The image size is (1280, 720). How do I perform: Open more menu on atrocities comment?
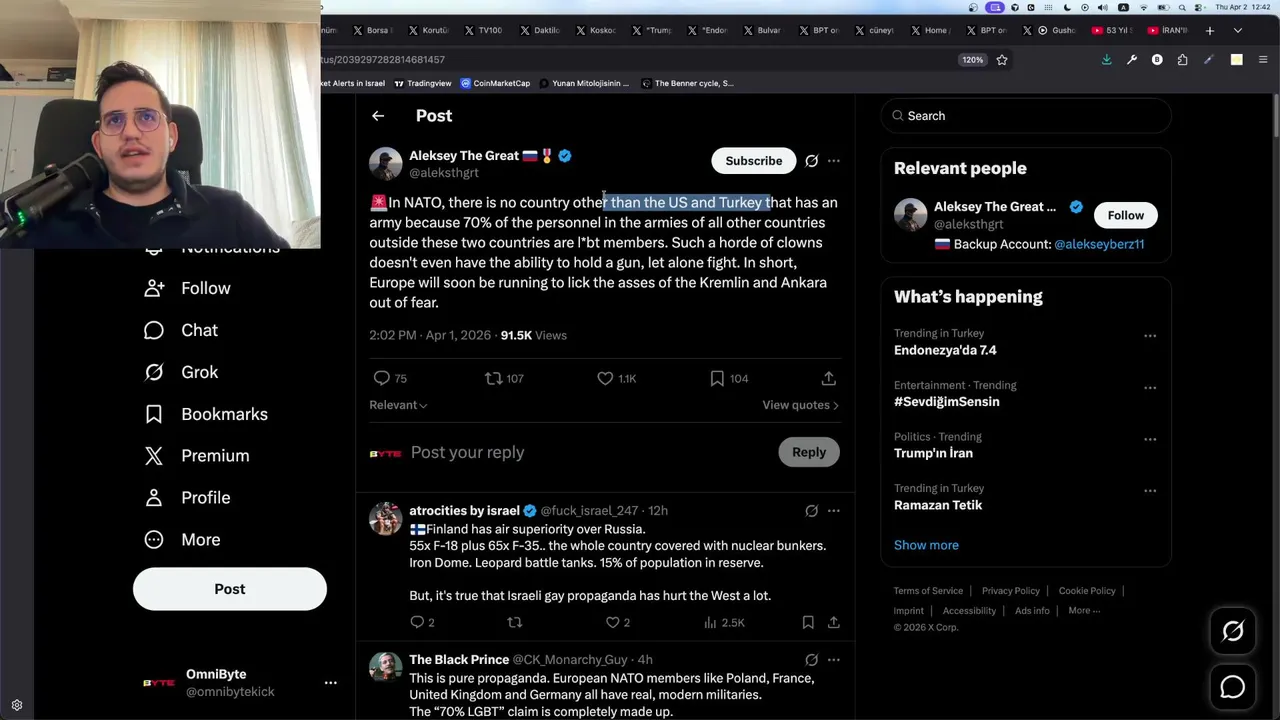point(834,511)
